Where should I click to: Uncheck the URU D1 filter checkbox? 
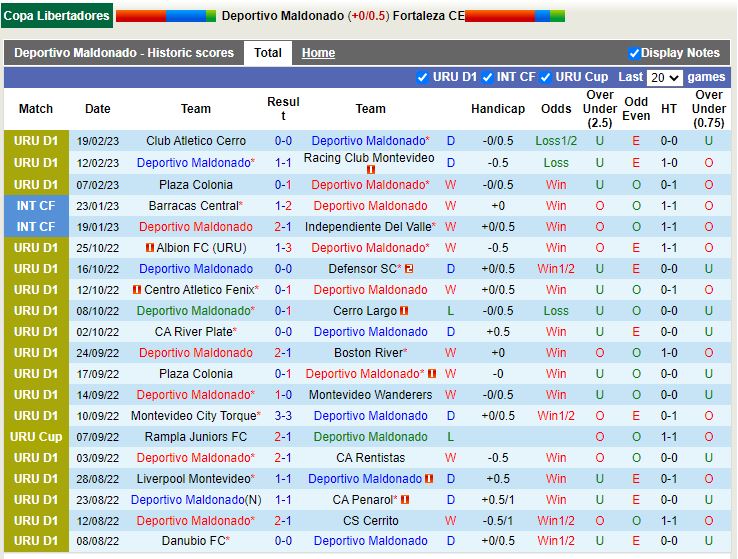point(422,77)
